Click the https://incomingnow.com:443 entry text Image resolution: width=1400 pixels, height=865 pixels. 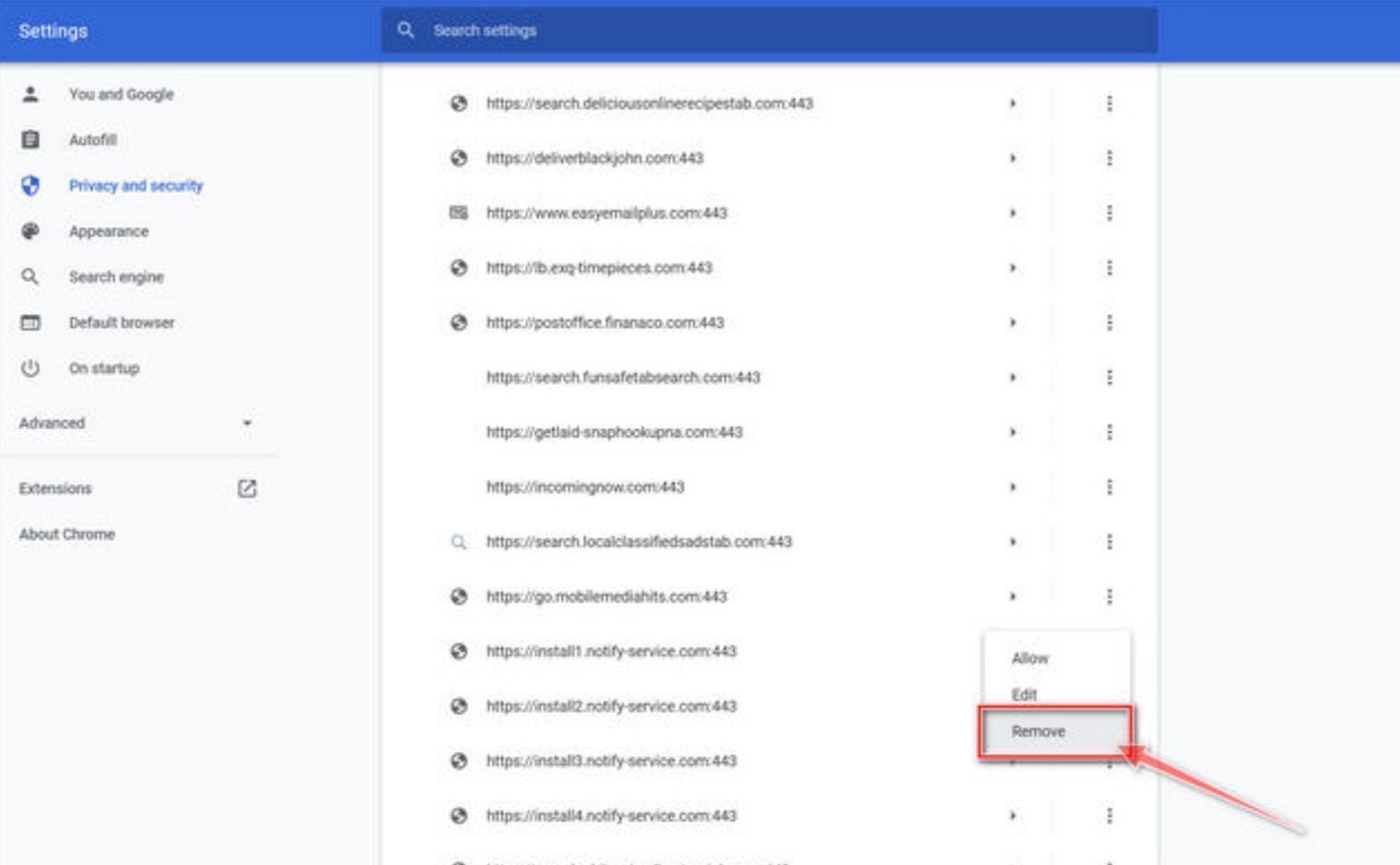click(585, 487)
